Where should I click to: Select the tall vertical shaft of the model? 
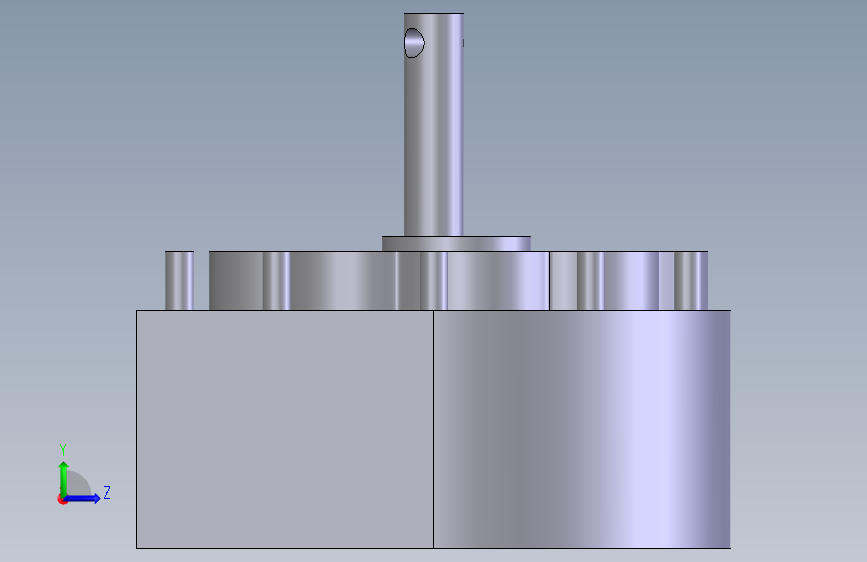pos(434,124)
